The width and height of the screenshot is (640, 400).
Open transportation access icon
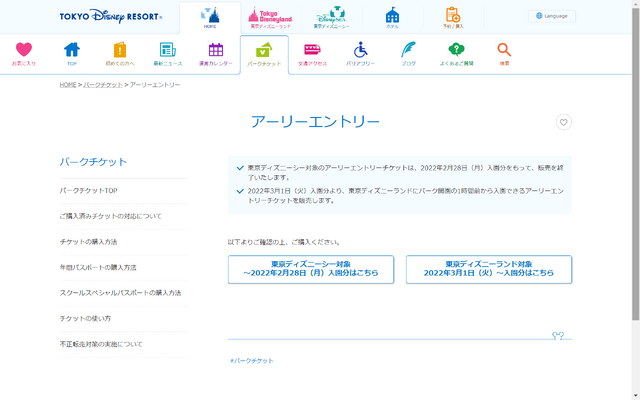[312, 54]
